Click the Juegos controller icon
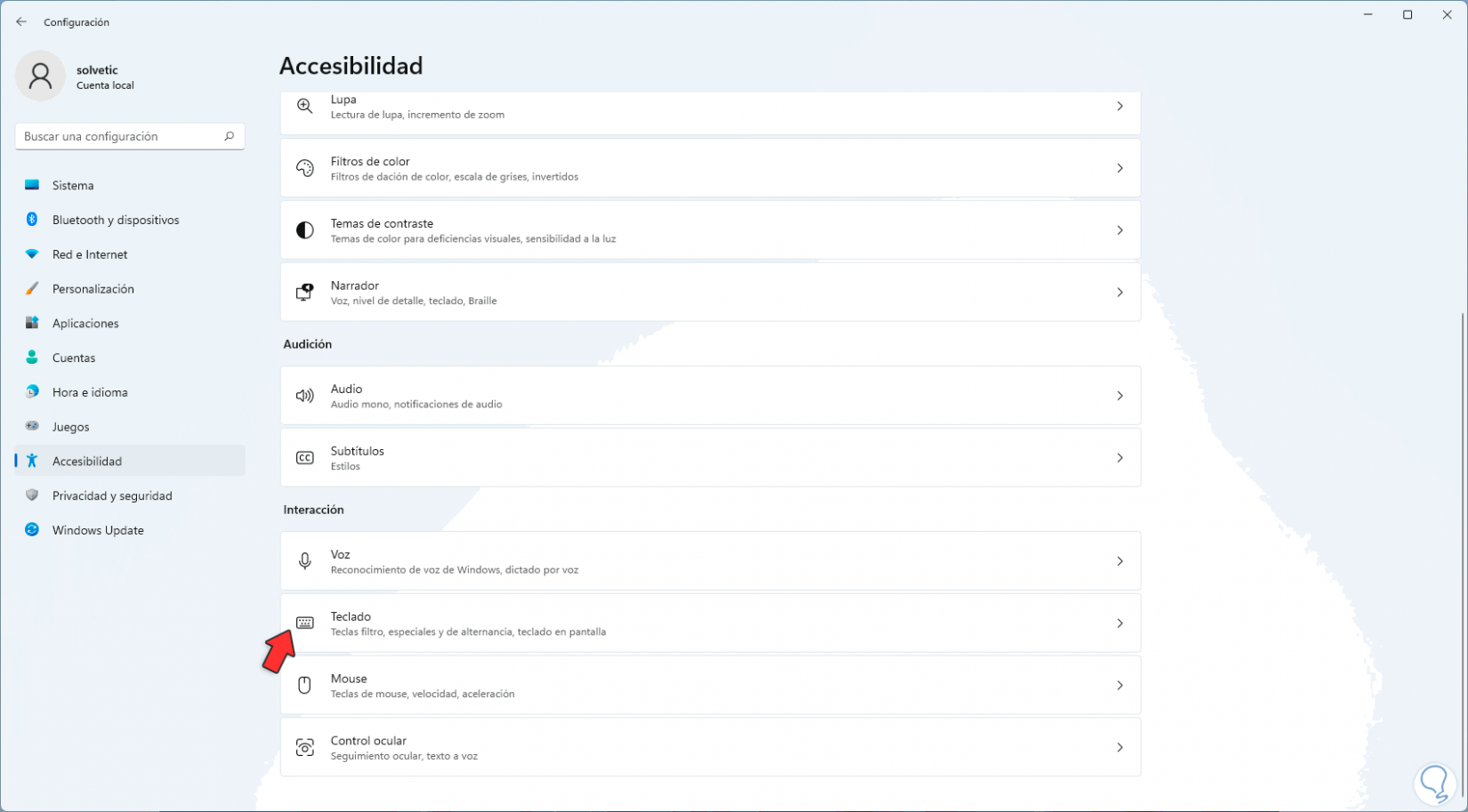The image size is (1468, 812). point(32,426)
